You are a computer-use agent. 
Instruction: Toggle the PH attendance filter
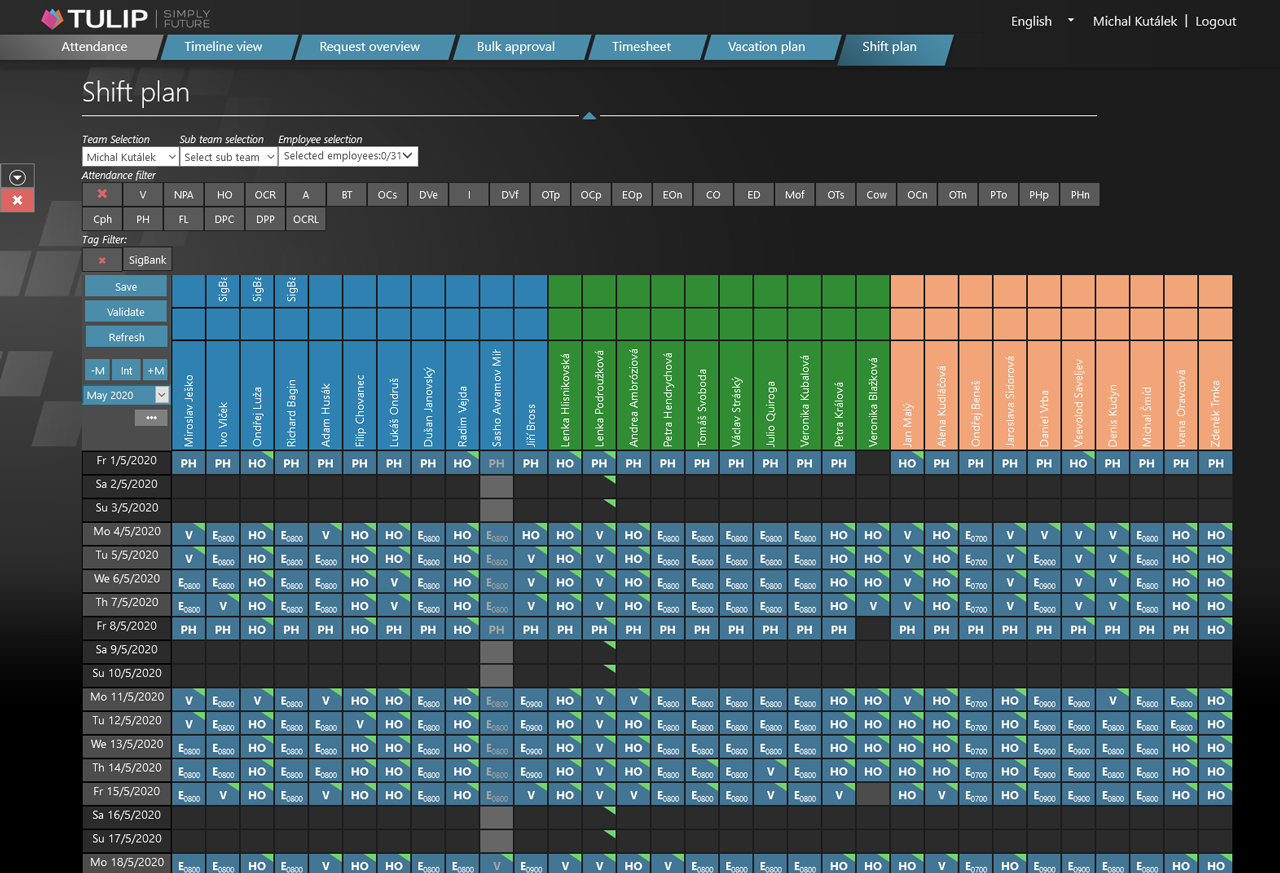pyautogui.click(x=142, y=218)
